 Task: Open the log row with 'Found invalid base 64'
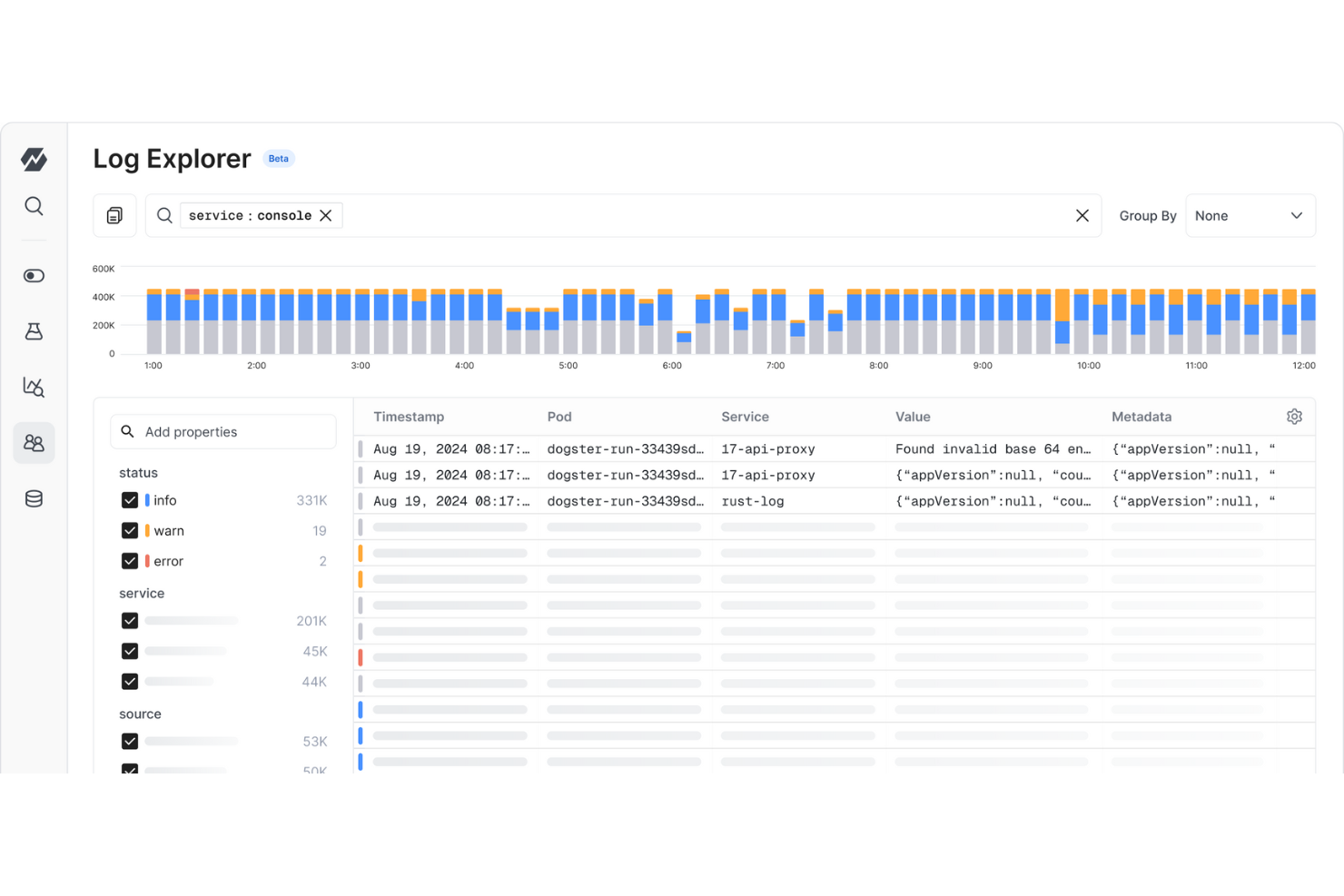pos(835,448)
